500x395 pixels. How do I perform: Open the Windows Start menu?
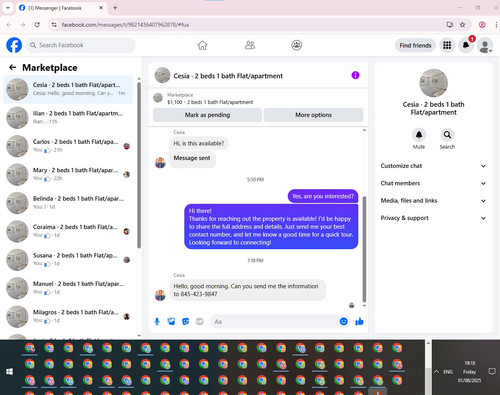tap(9, 371)
